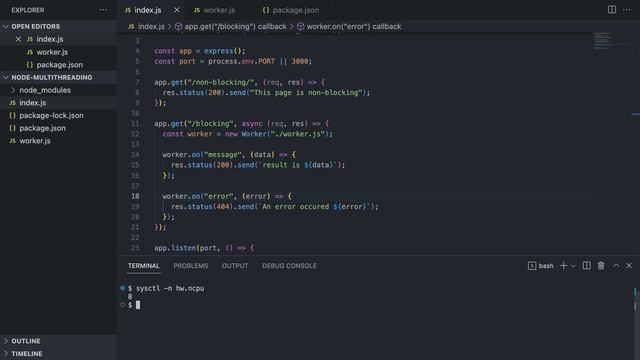Click line number 11 in gutter
The height and width of the screenshot is (360, 640).
pyautogui.click(x=135, y=124)
